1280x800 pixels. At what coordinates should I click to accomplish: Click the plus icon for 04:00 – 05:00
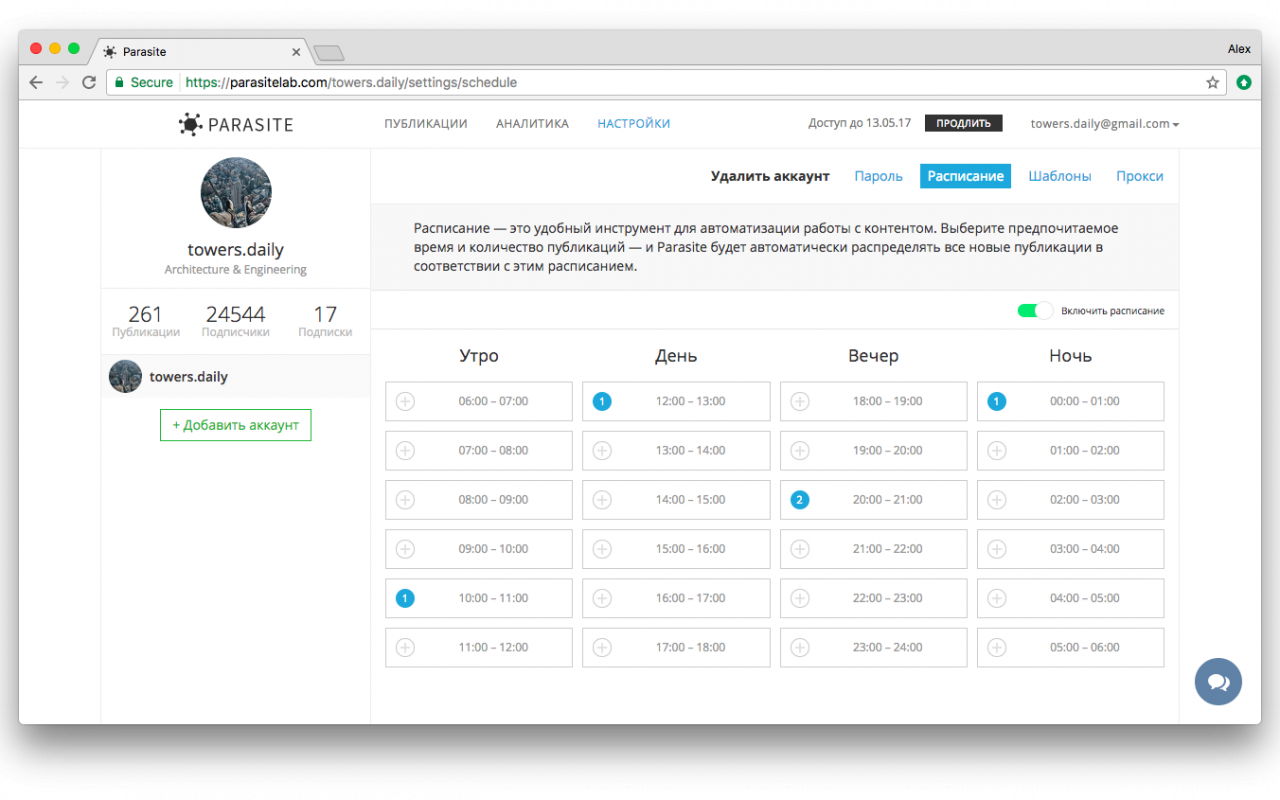tap(997, 598)
